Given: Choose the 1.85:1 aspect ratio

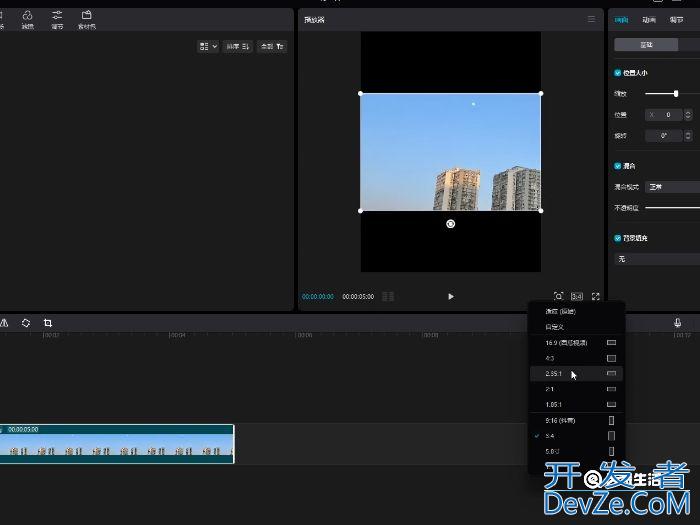Looking at the screenshot, I should (576, 404).
